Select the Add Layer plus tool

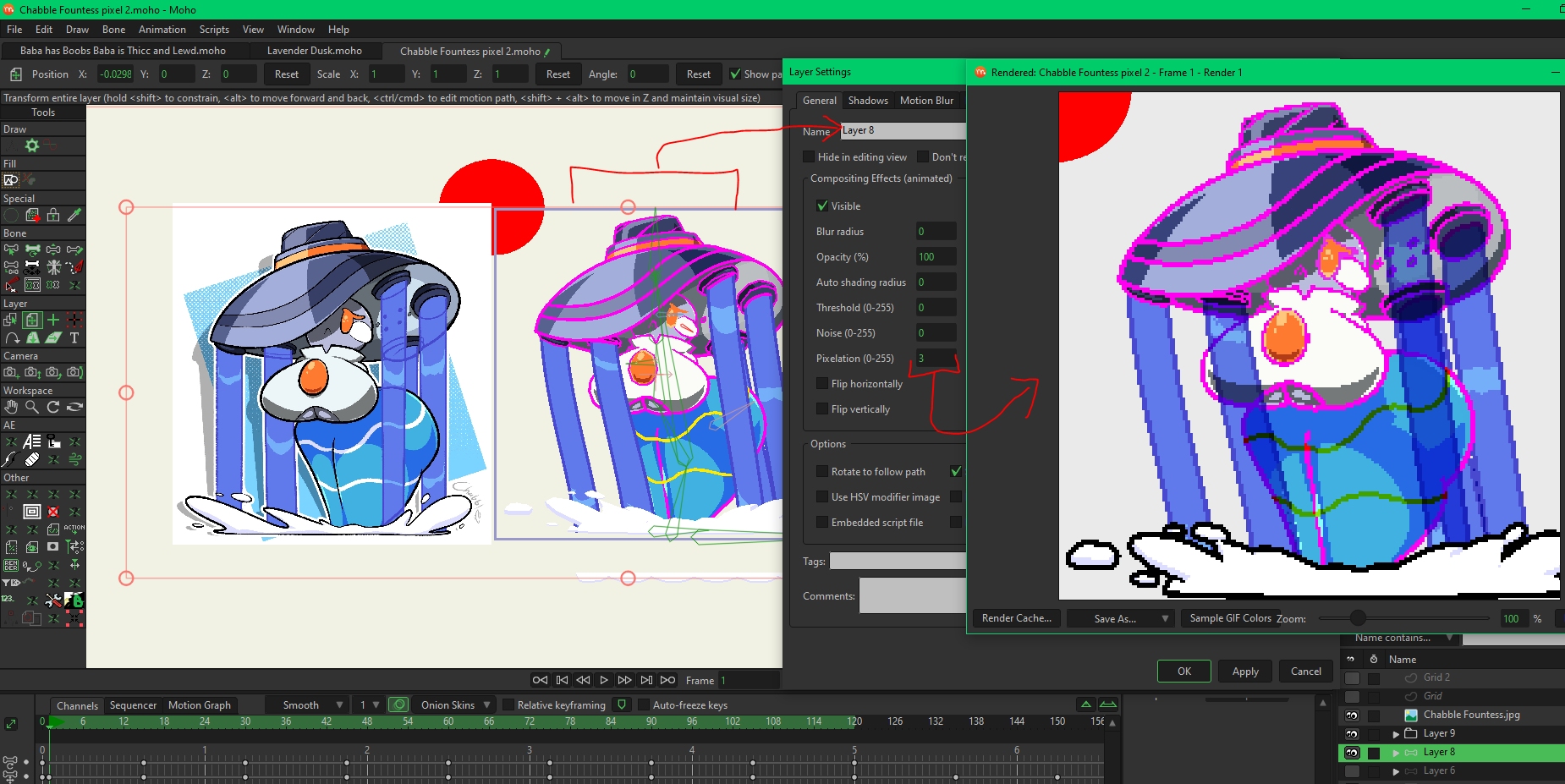tap(53, 320)
